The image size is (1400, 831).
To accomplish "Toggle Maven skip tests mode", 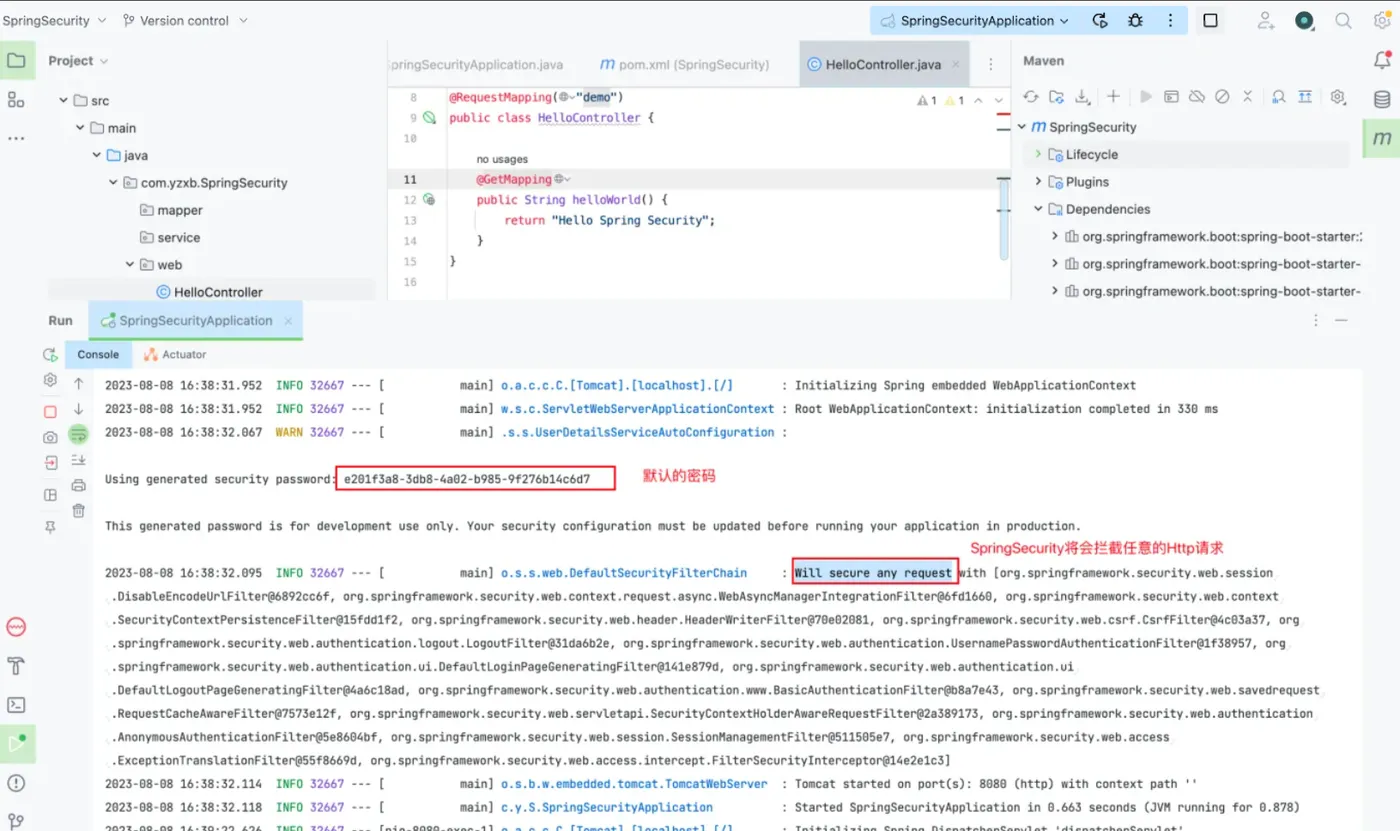I will tap(1222, 97).
